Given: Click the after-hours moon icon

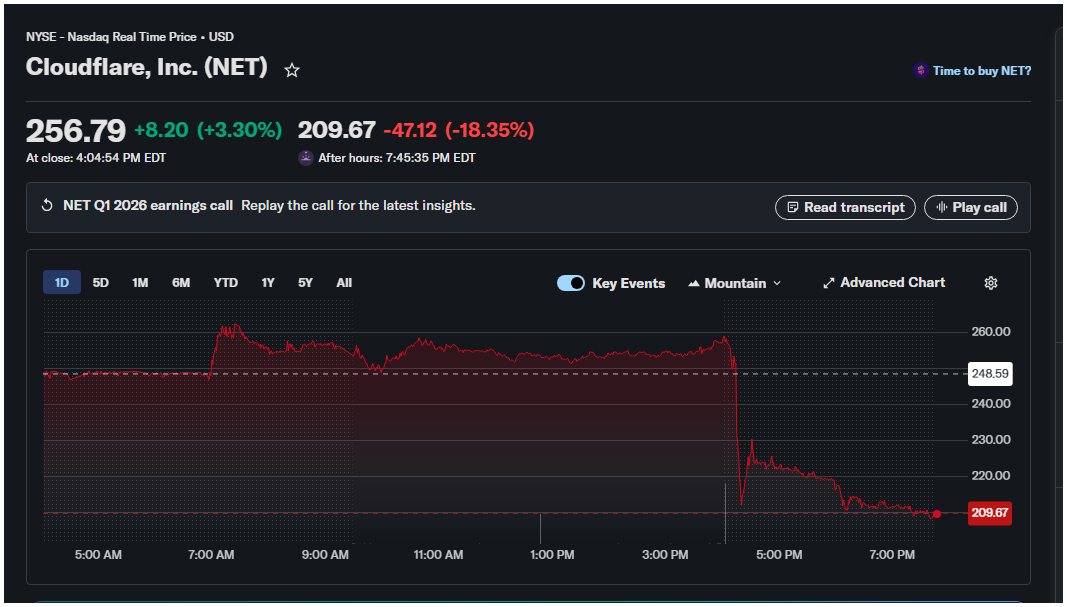Looking at the screenshot, I should (x=306, y=158).
